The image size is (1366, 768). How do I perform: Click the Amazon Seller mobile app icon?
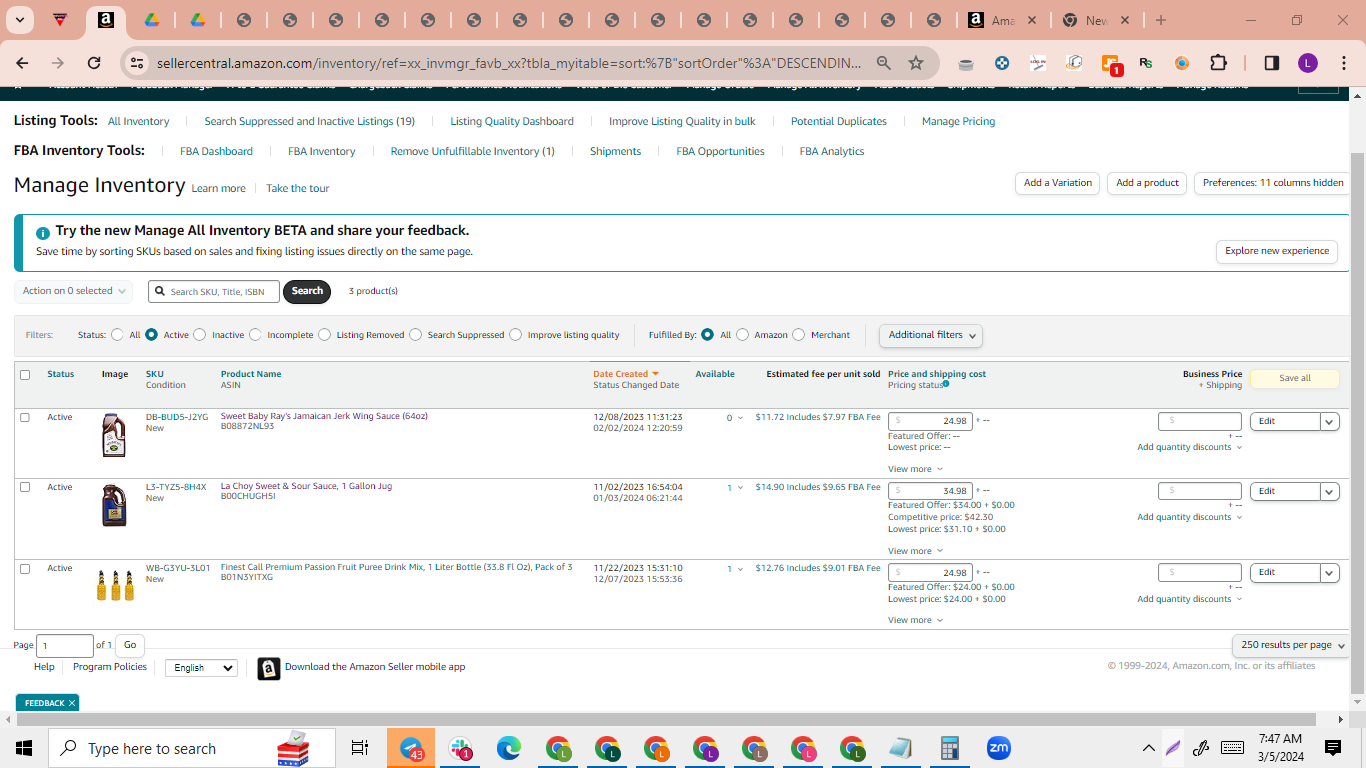pos(268,668)
